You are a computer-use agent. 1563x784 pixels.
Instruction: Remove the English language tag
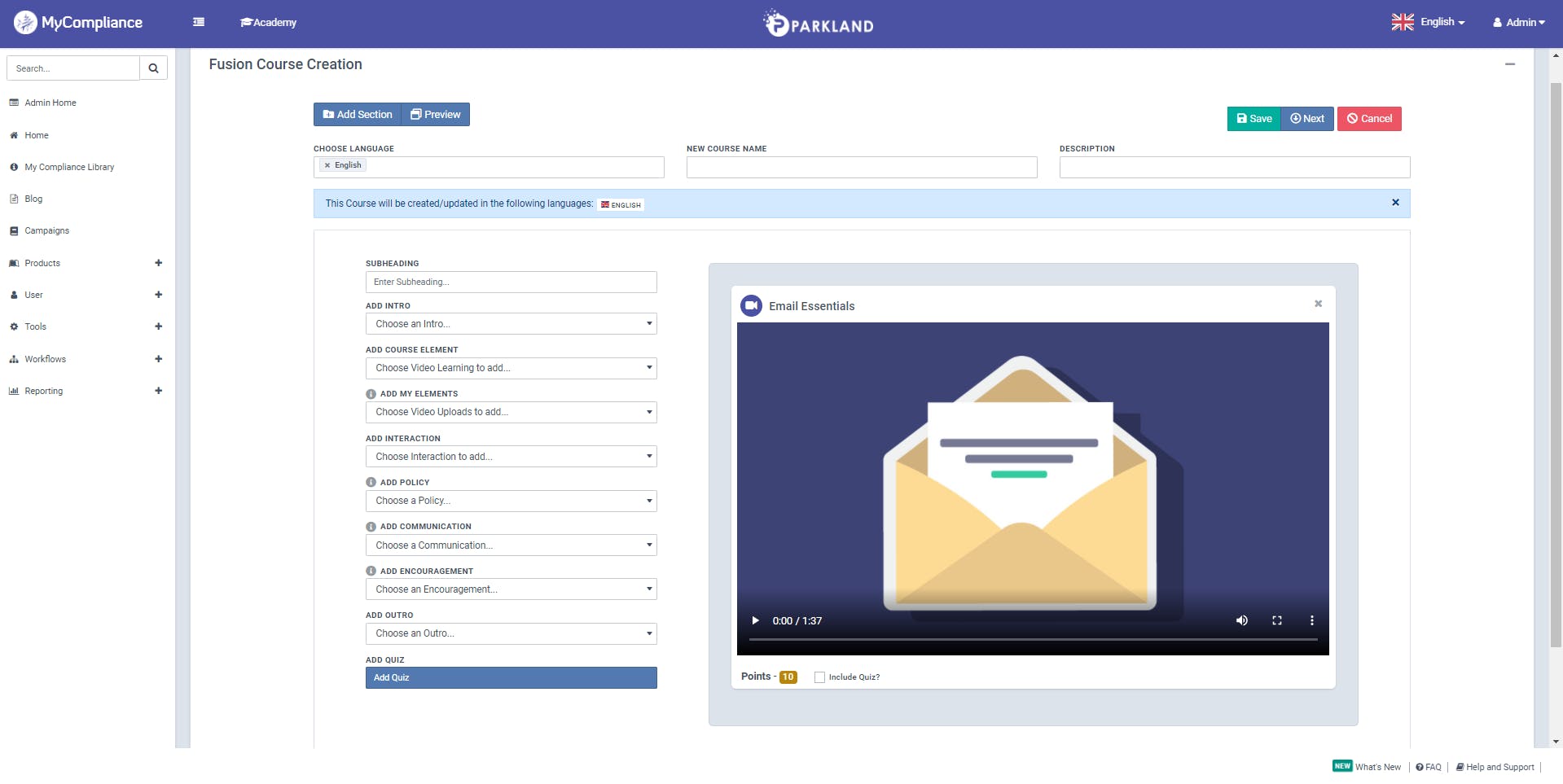click(329, 164)
